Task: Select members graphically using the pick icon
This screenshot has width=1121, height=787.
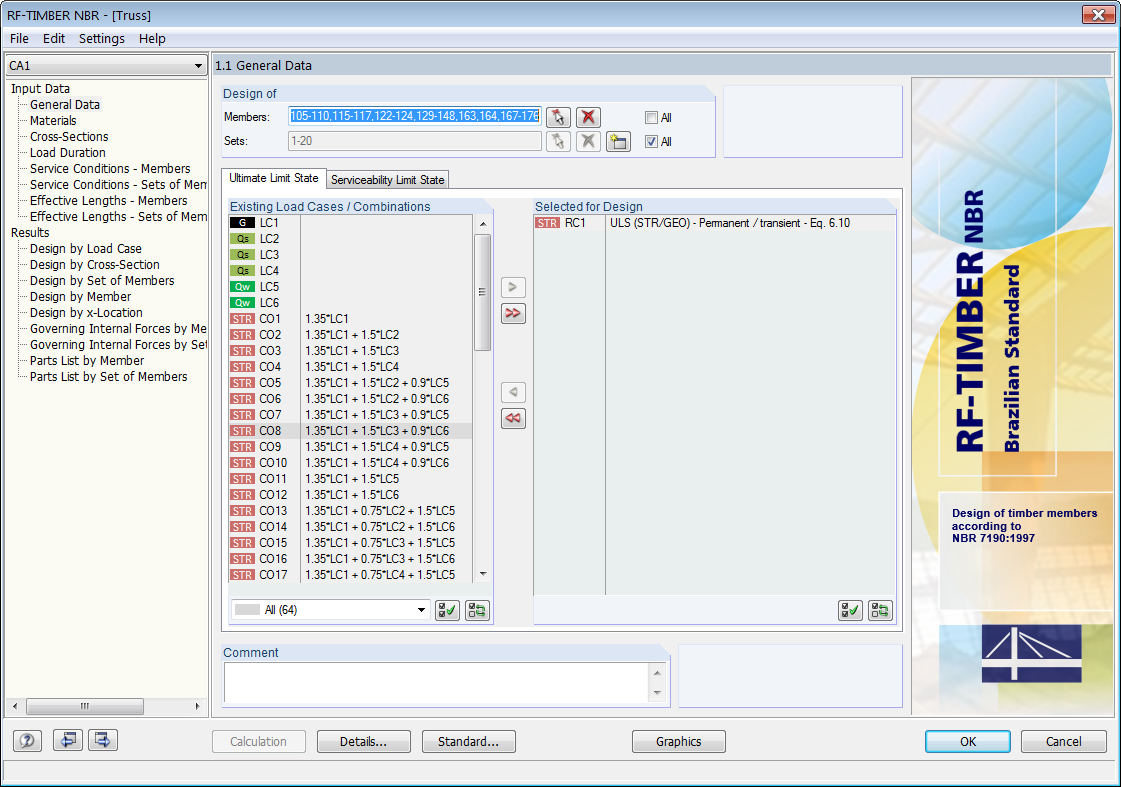Action: click(558, 117)
